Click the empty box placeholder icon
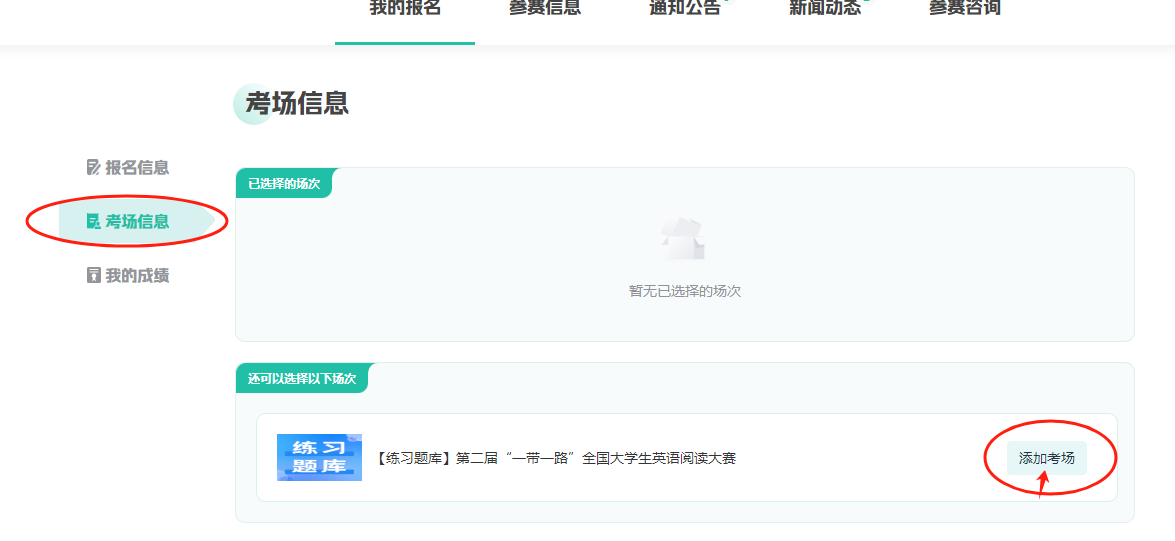This screenshot has width=1175, height=541. [x=683, y=240]
